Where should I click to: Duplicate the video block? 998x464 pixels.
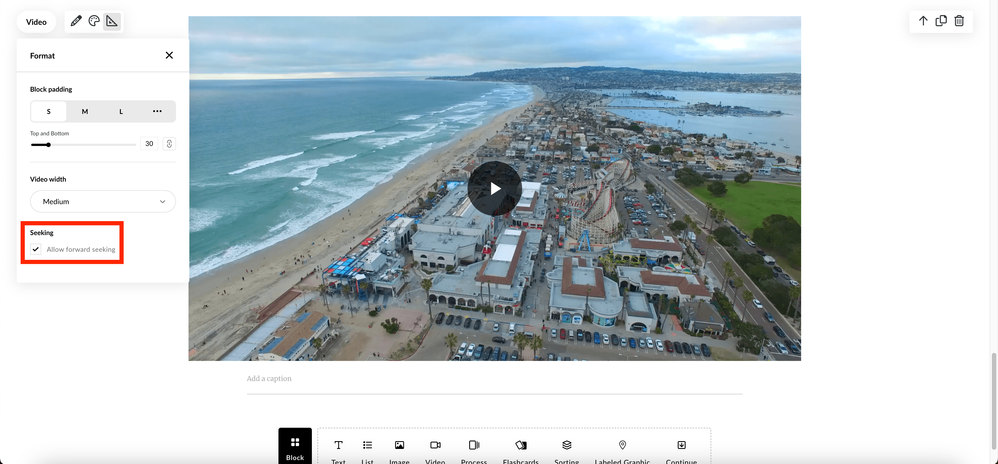point(941,21)
